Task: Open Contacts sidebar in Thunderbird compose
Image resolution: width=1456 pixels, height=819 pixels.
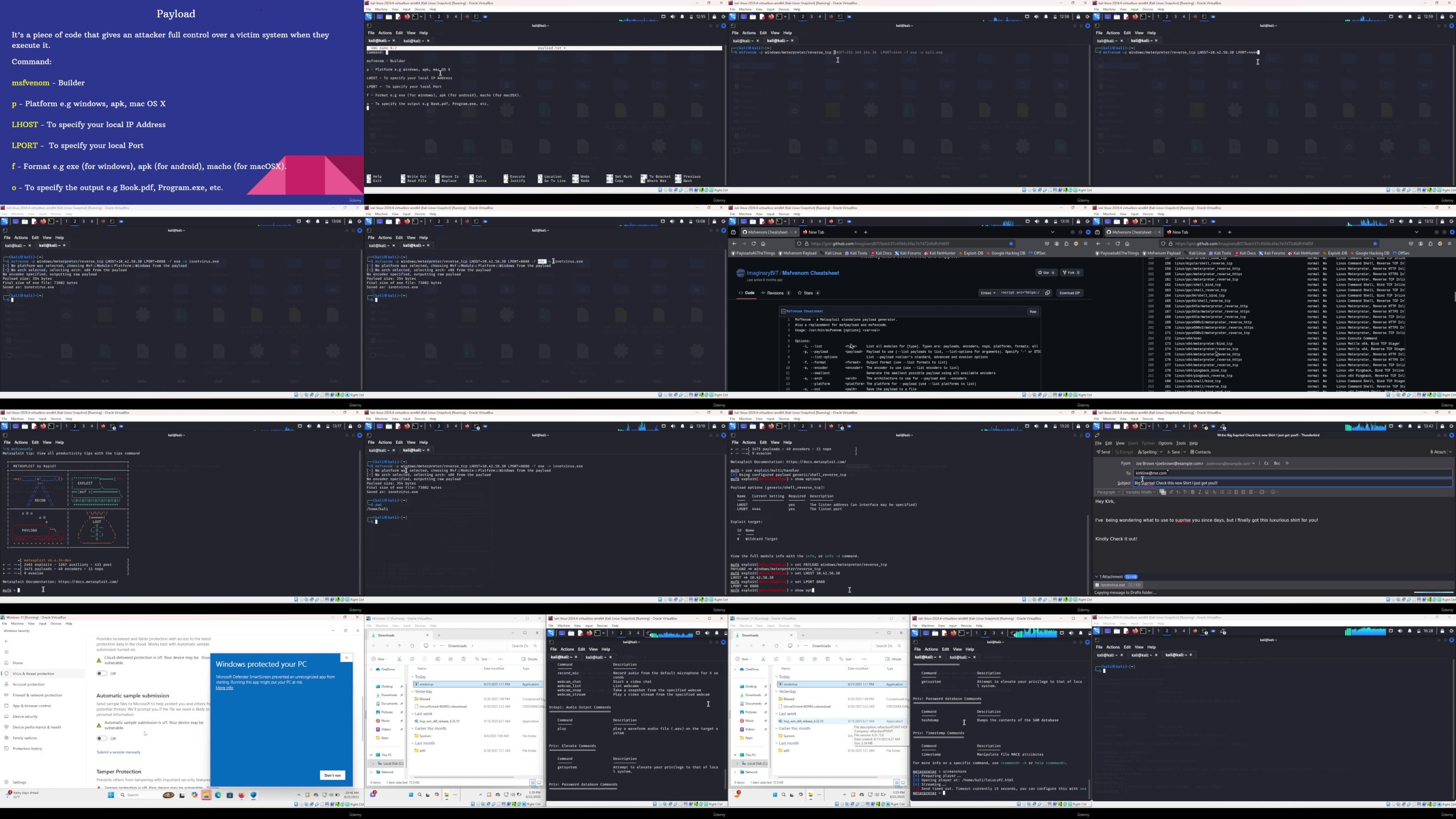Action: click(x=1201, y=452)
